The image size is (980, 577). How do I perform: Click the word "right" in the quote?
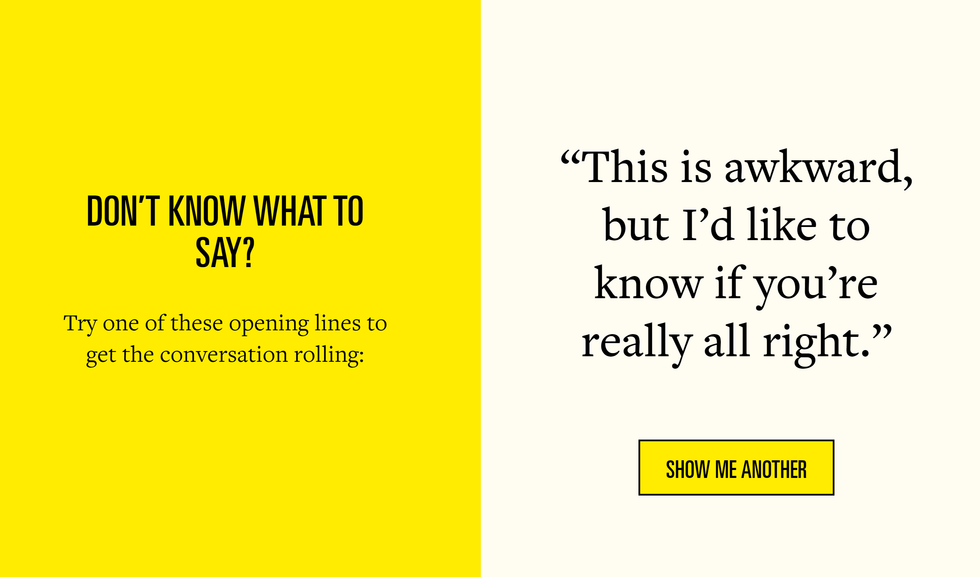coord(807,343)
